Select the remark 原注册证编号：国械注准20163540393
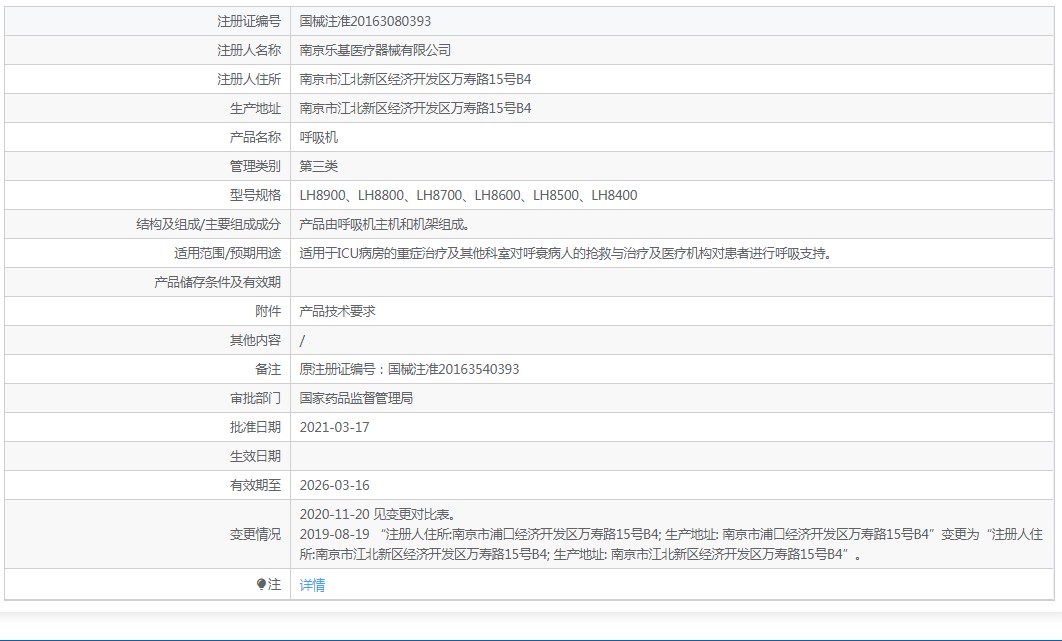This screenshot has width=1062, height=641. click(x=409, y=369)
